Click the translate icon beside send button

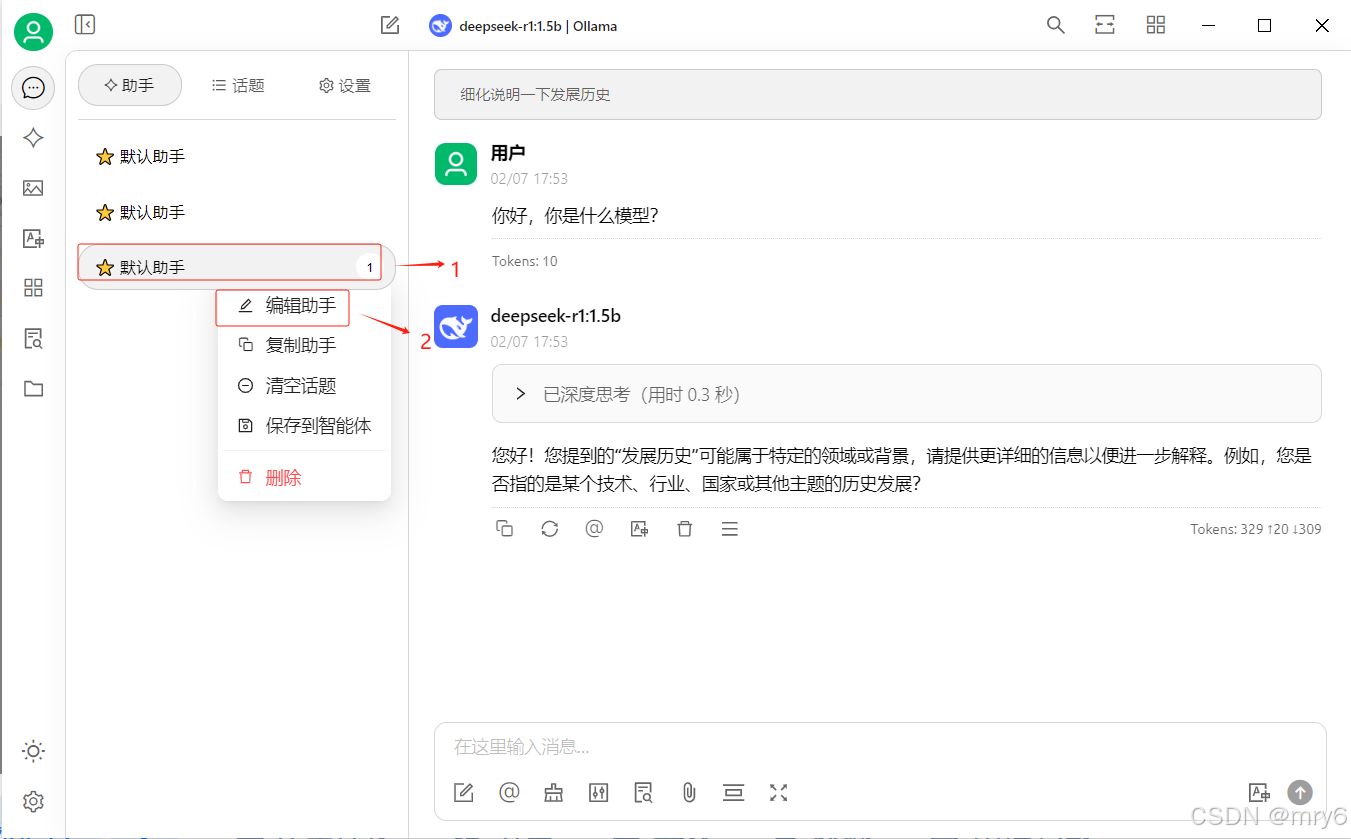click(x=1259, y=793)
